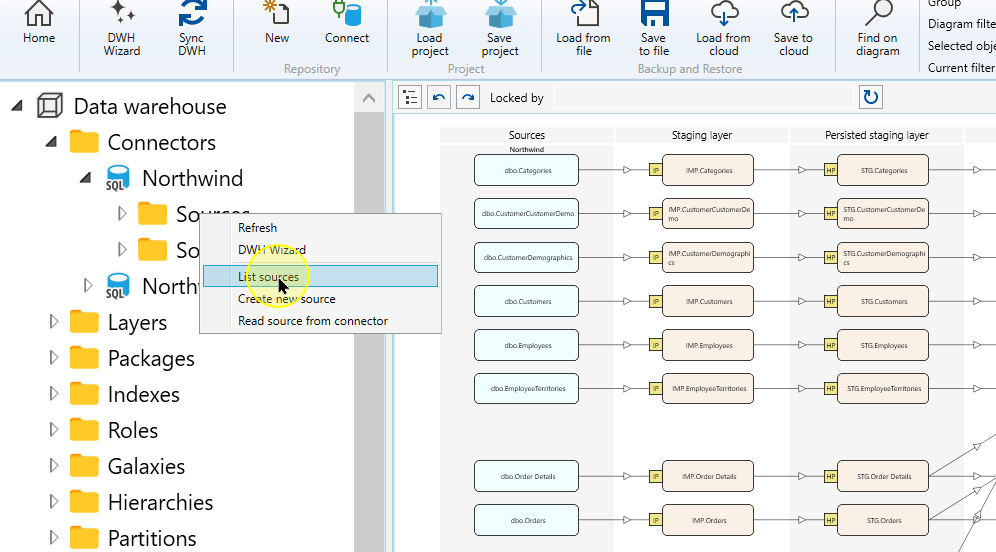Choose DWH Wizard in the context menu
This screenshot has width=996, height=552.
[320, 250]
